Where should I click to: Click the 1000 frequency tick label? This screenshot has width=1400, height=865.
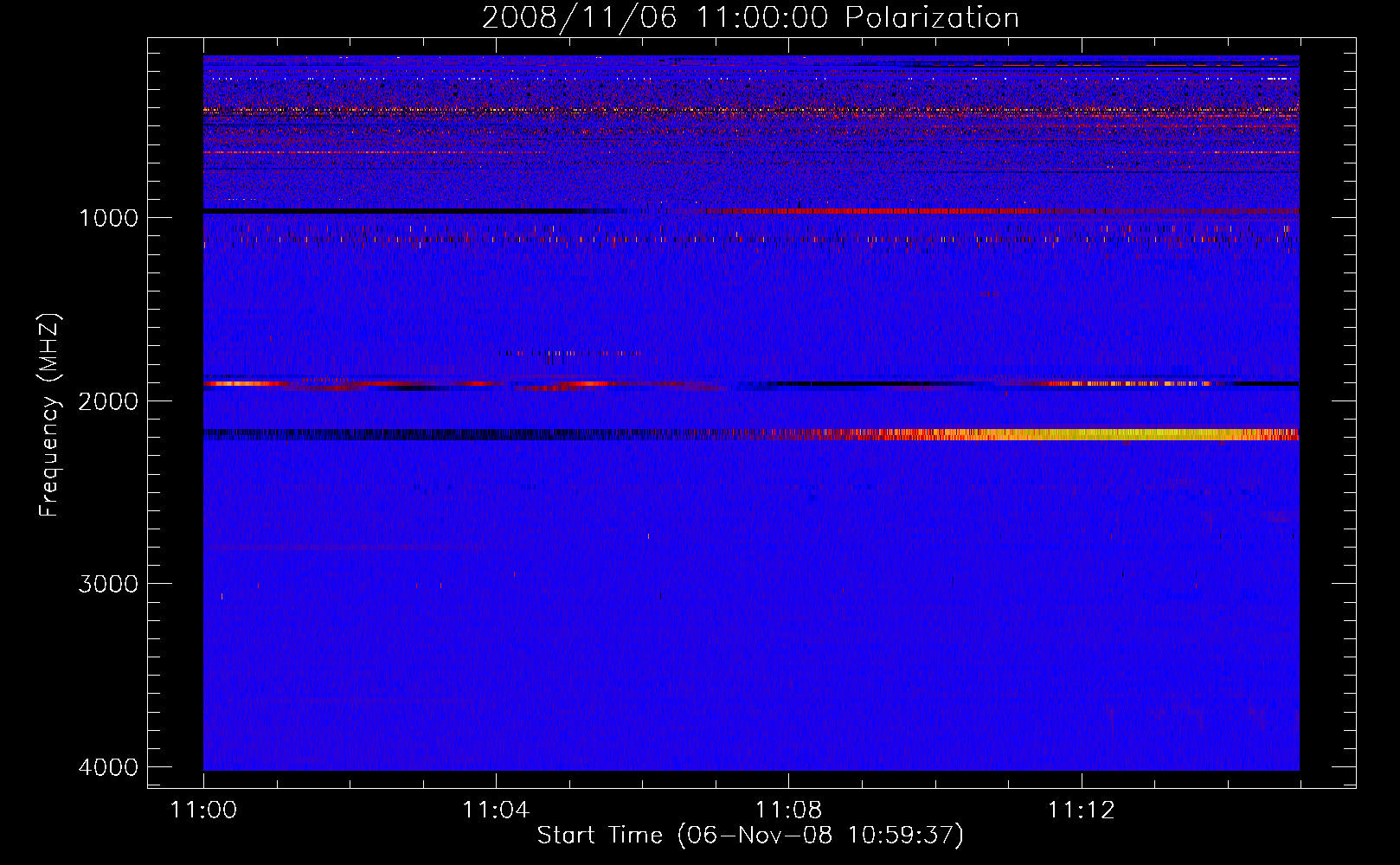point(108,218)
